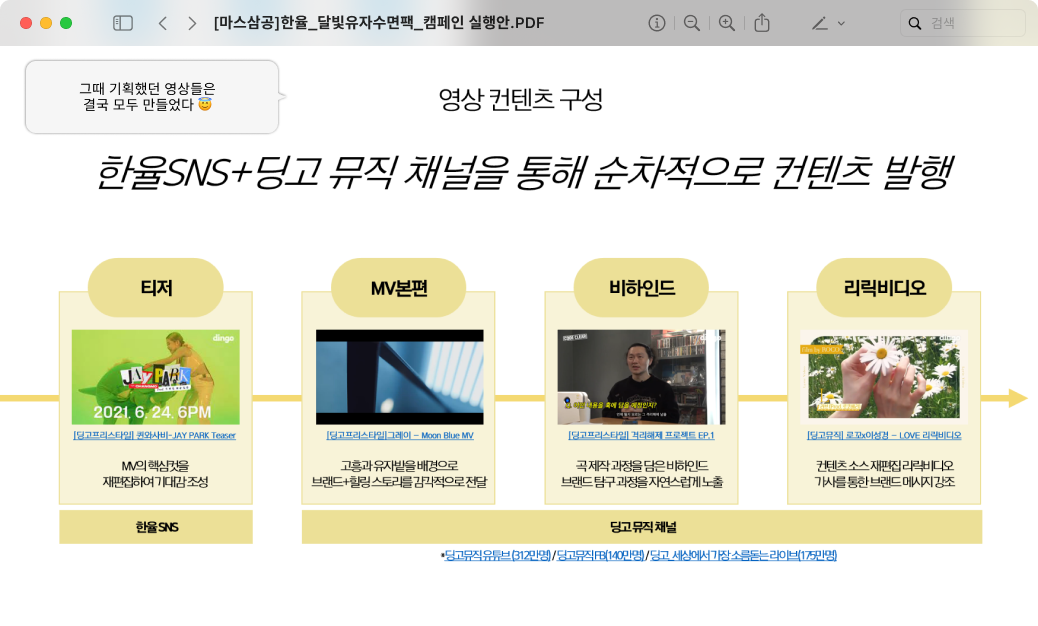Click the behind-the-scenes interview thumbnail
Screen dimensions: 1038x626
pyautogui.click(x=641, y=377)
